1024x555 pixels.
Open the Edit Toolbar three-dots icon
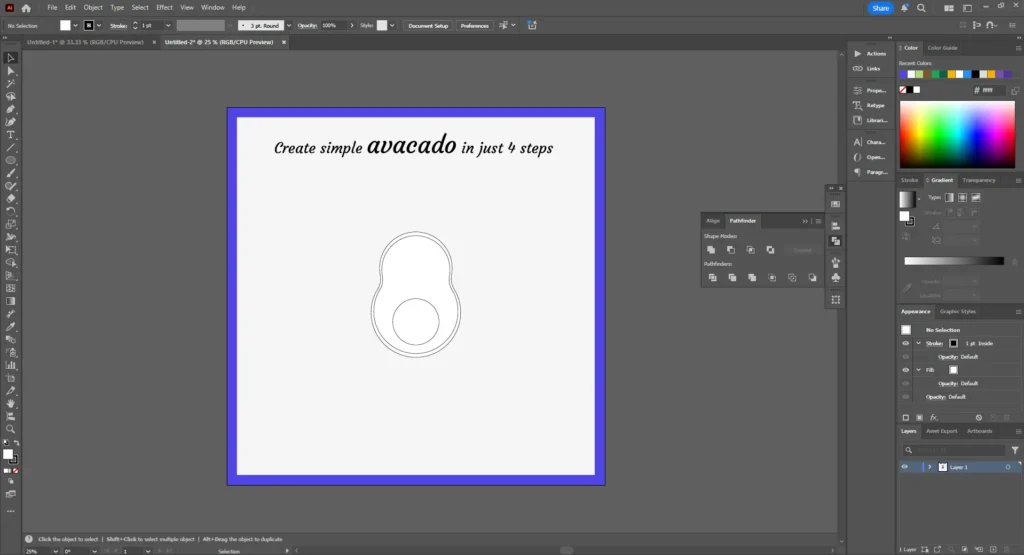pyautogui.click(x=10, y=511)
